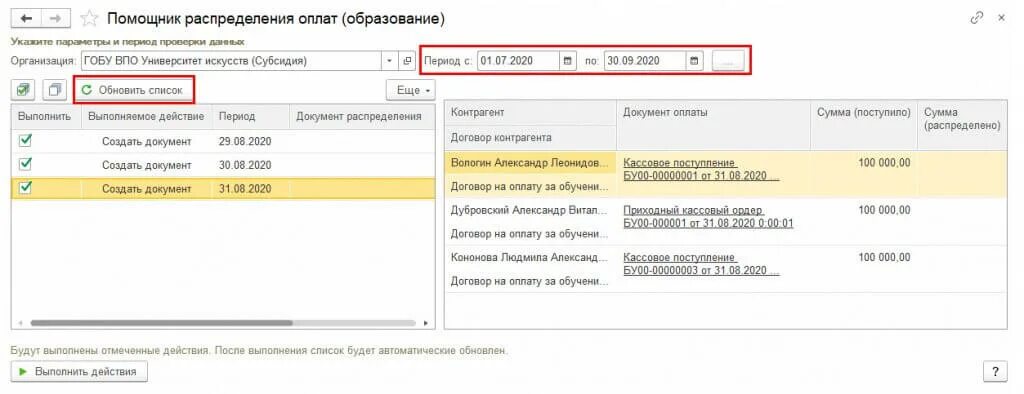Click the Сумма (поступило) column header
This screenshot has height=394, width=1024.
click(864, 125)
